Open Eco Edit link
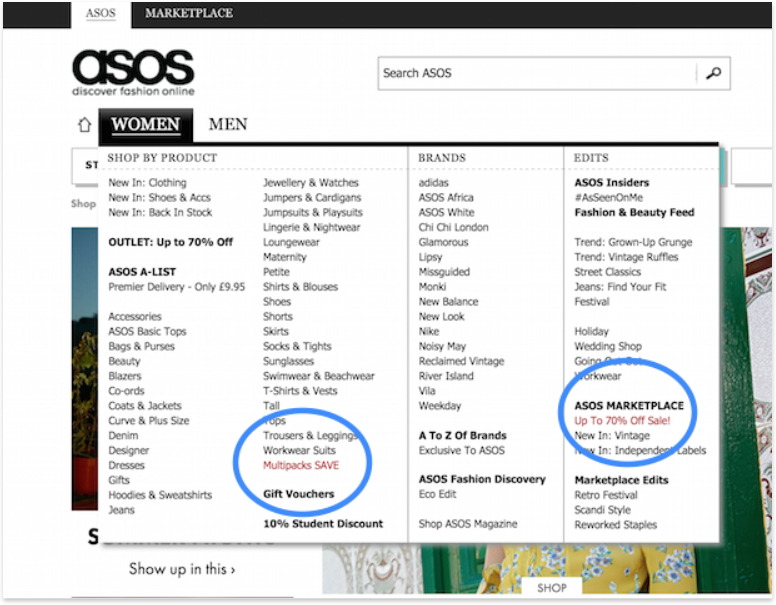 [437, 494]
